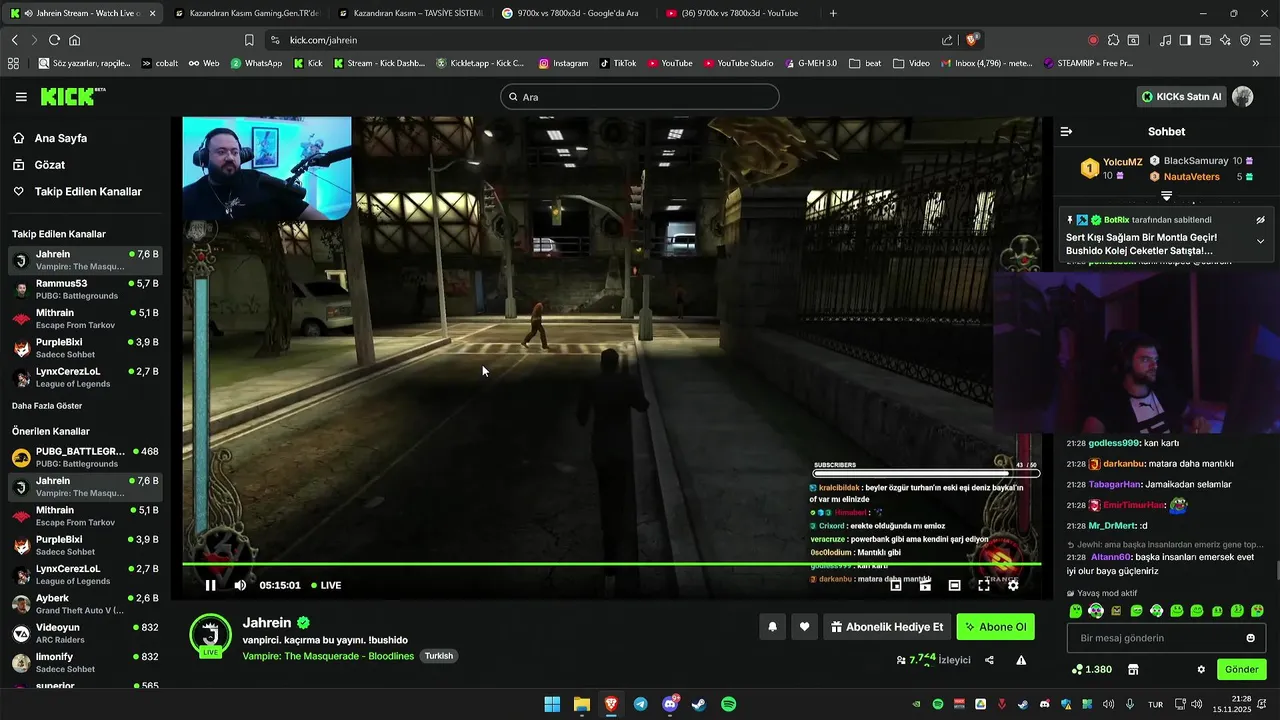Collapse the Sohbet chat panel
This screenshot has height=720, width=1280.
point(1066,131)
